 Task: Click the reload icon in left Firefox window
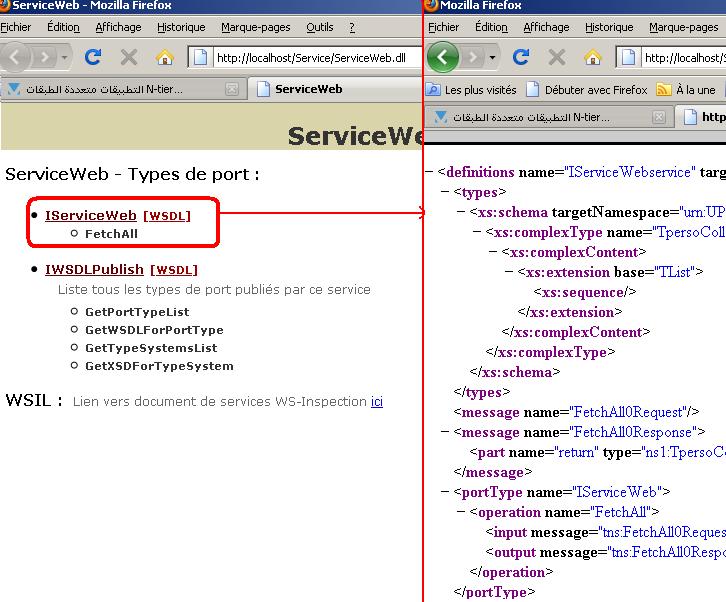[x=93, y=57]
